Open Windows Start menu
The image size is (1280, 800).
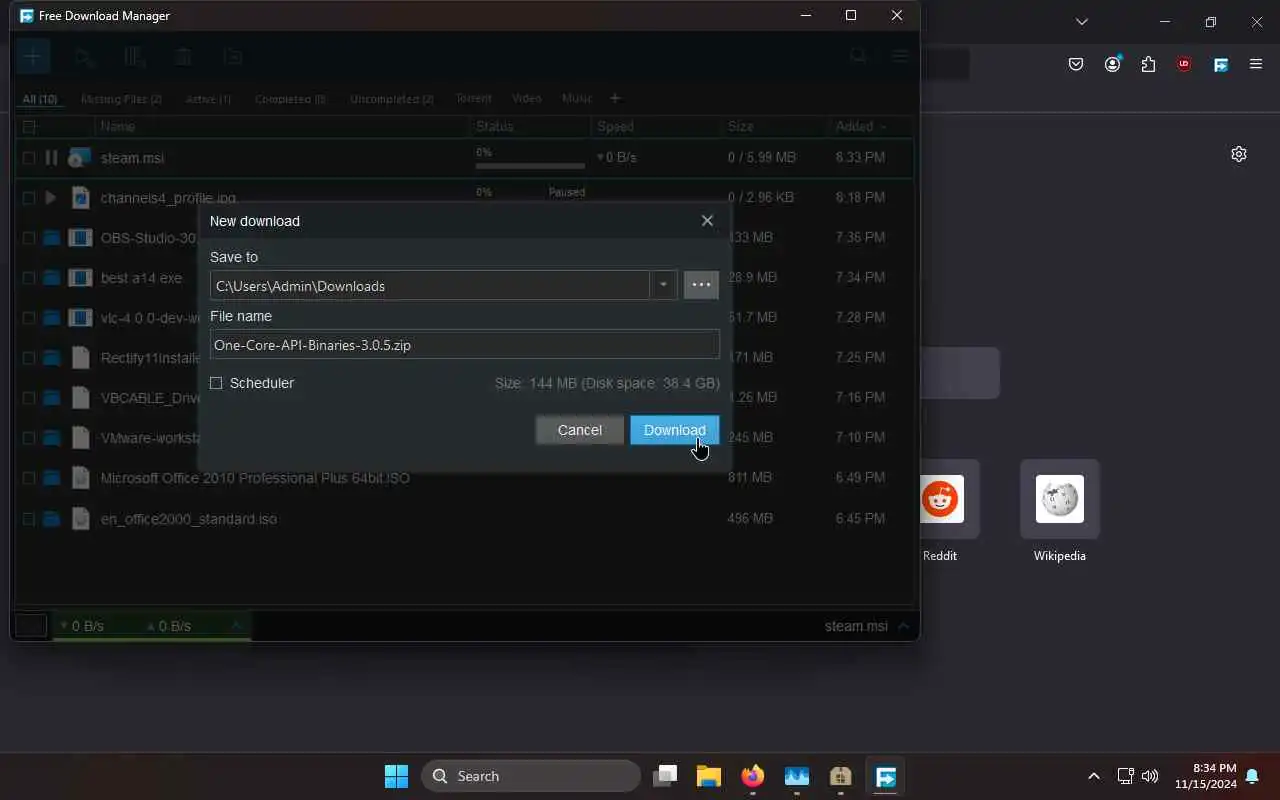pos(397,776)
